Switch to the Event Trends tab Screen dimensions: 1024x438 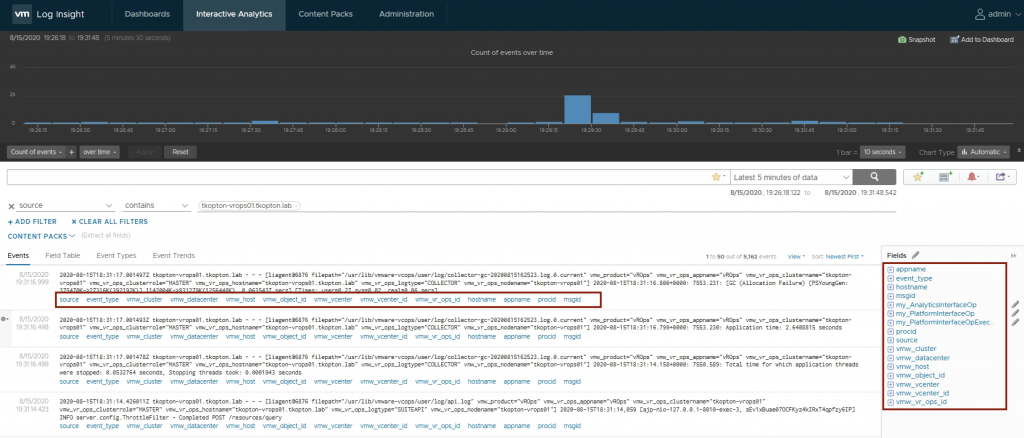tap(174, 255)
